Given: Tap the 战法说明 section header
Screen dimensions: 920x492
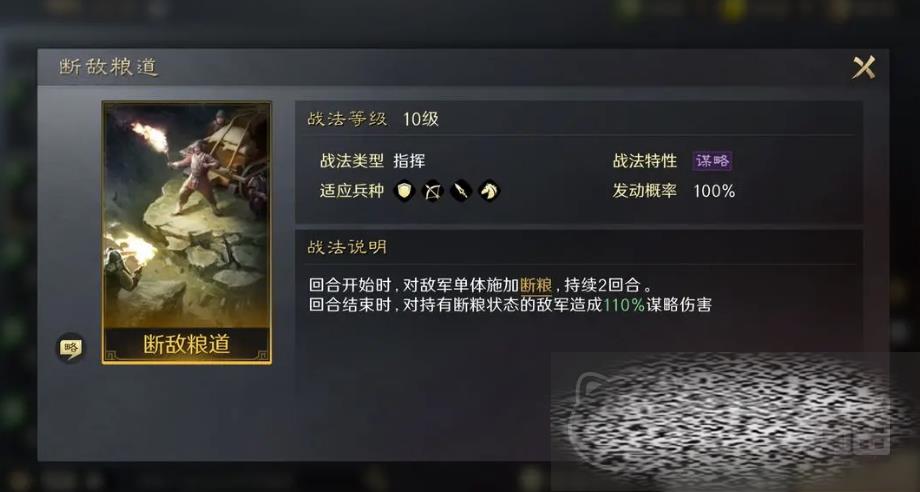Looking at the screenshot, I should pyautogui.click(x=347, y=247).
